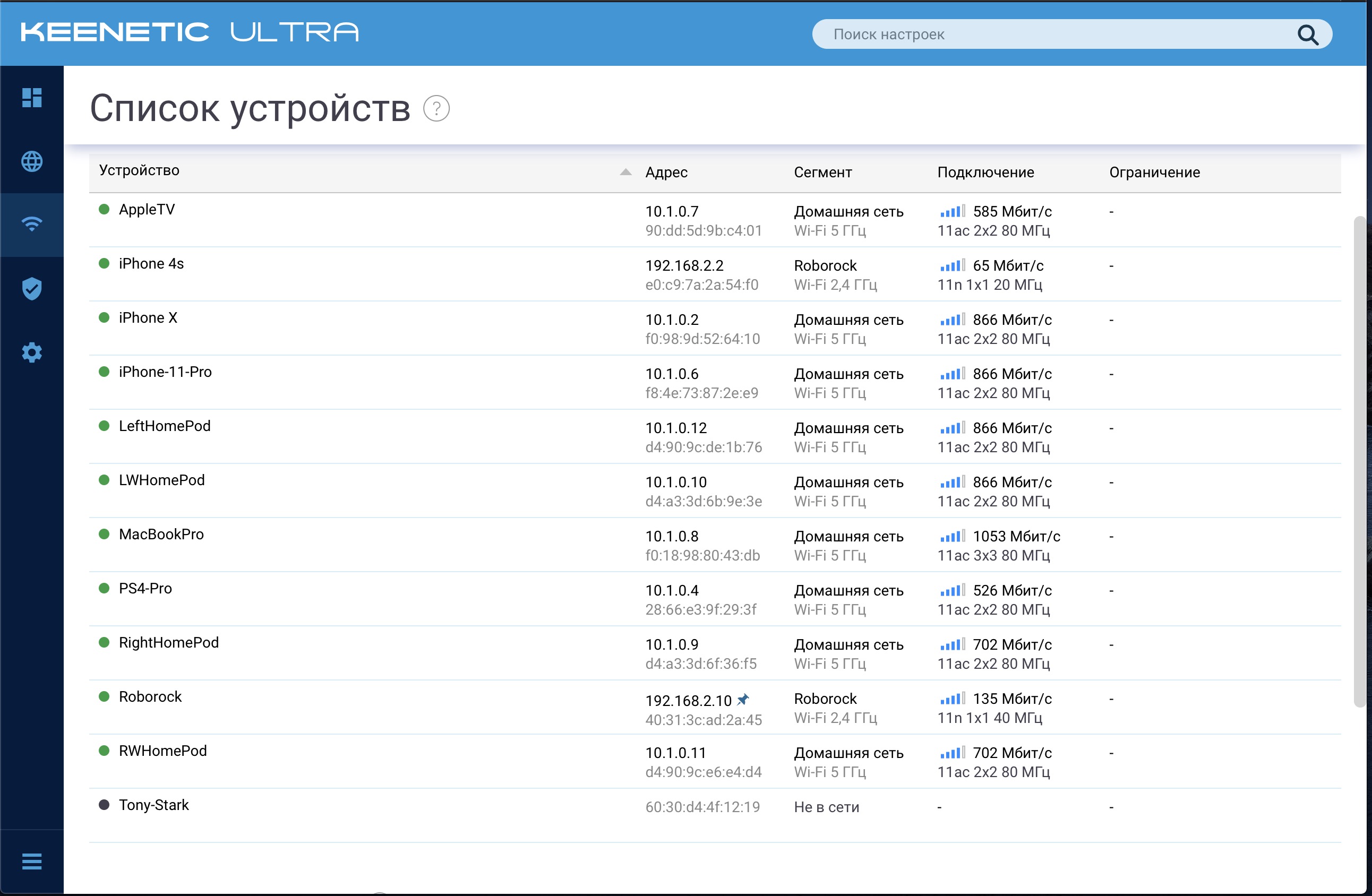Click the Keenetic Ultra logo
1372x896 pixels.
[190, 32]
